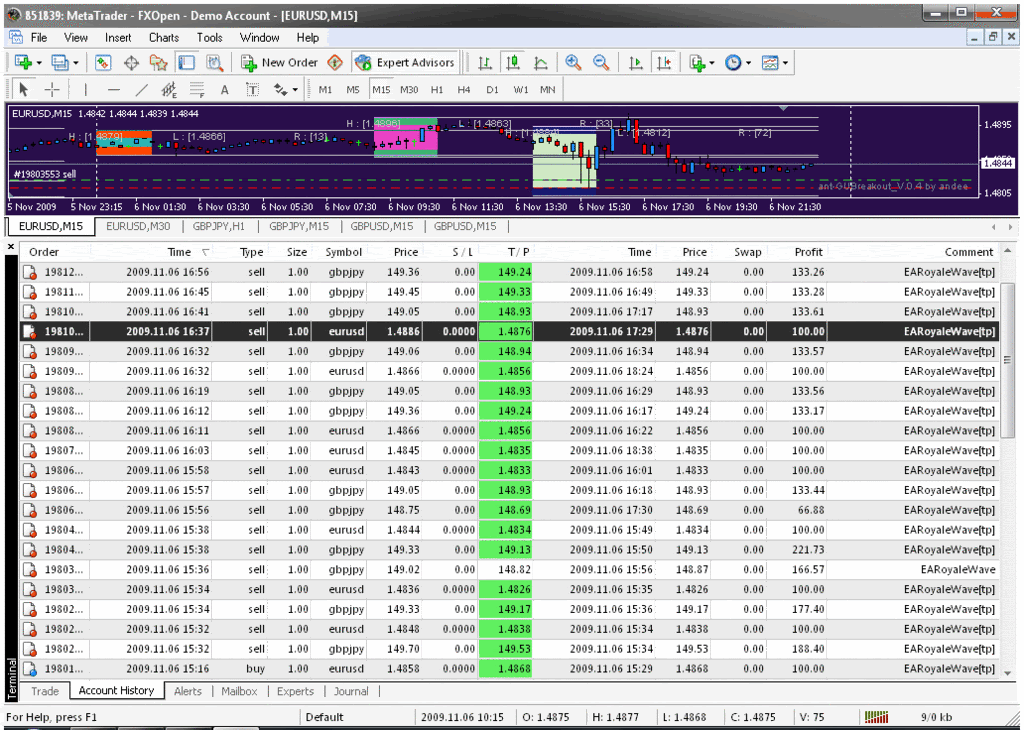Select the Text tool labeled A
This screenshot has width=1024, height=730.
(x=224, y=89)
